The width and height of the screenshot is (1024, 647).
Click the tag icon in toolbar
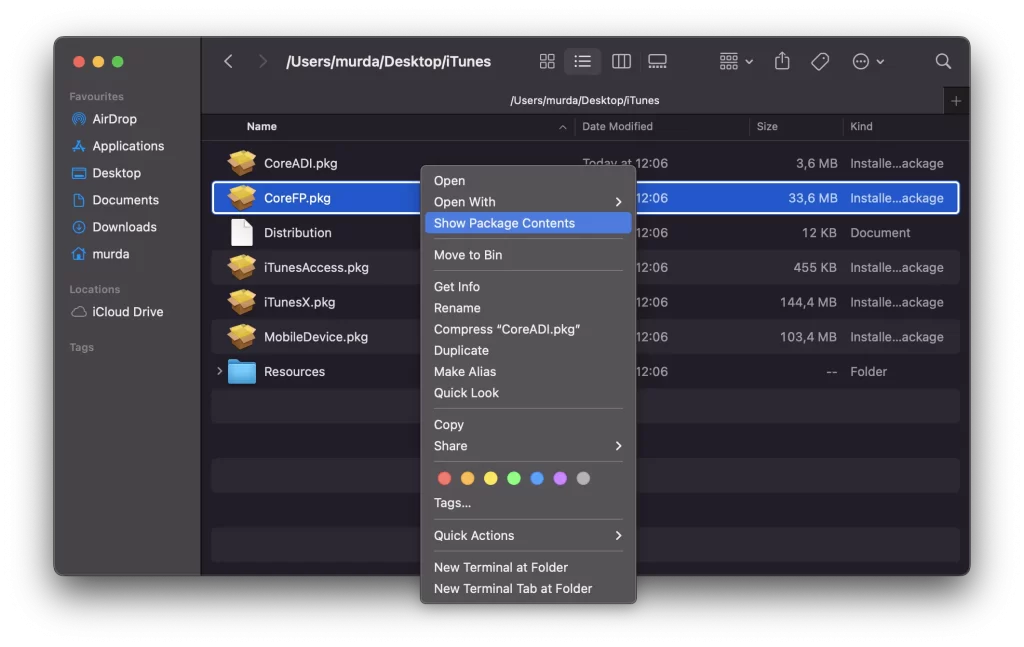[x=820, y=62]
